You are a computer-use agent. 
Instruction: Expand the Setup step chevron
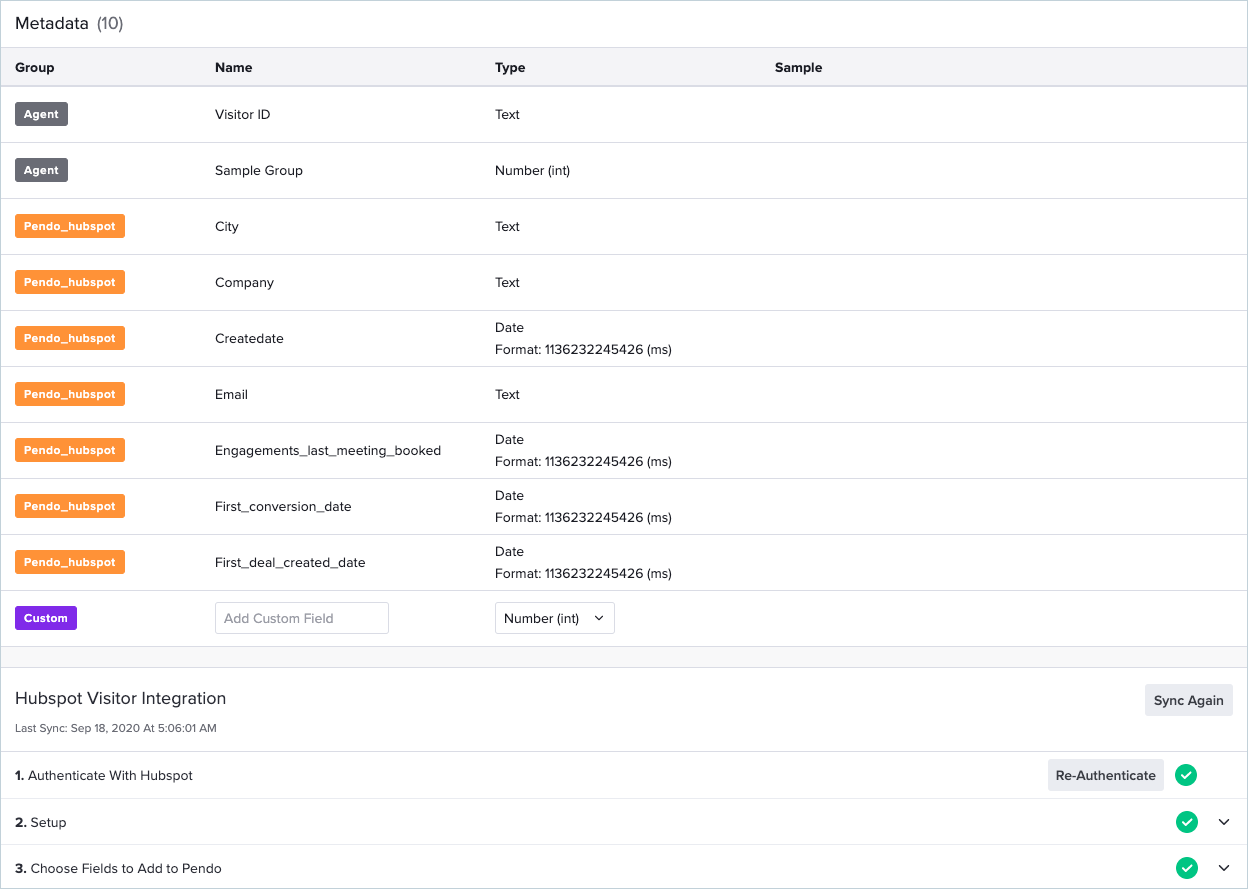pos(1224,822)
